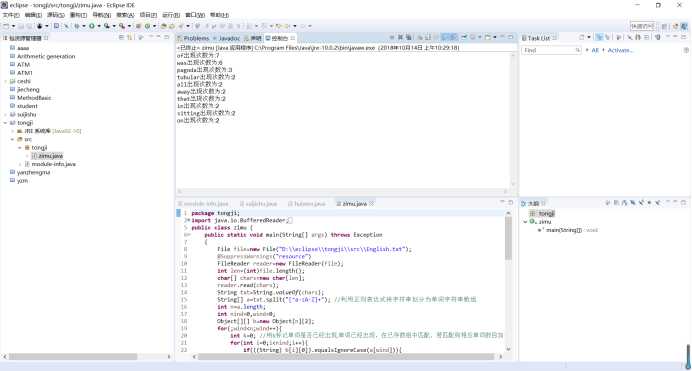Viewport: 692px width, 371px height.
Task: Switch to the Javadoc tab
Action: (226, 38)
